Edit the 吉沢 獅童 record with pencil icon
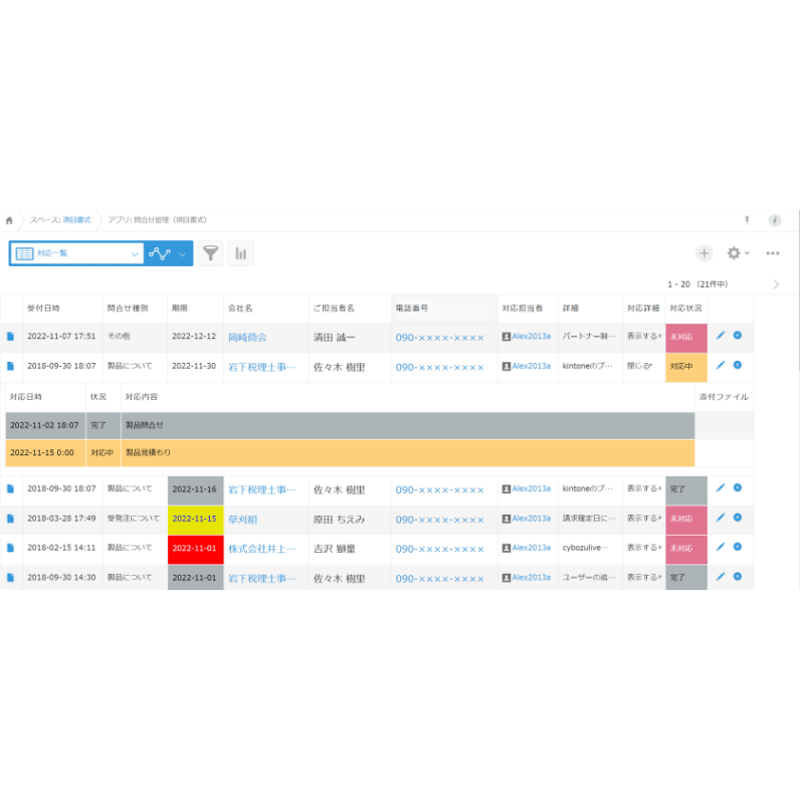Viewport: 800px width, 800px height. point(720,547)
